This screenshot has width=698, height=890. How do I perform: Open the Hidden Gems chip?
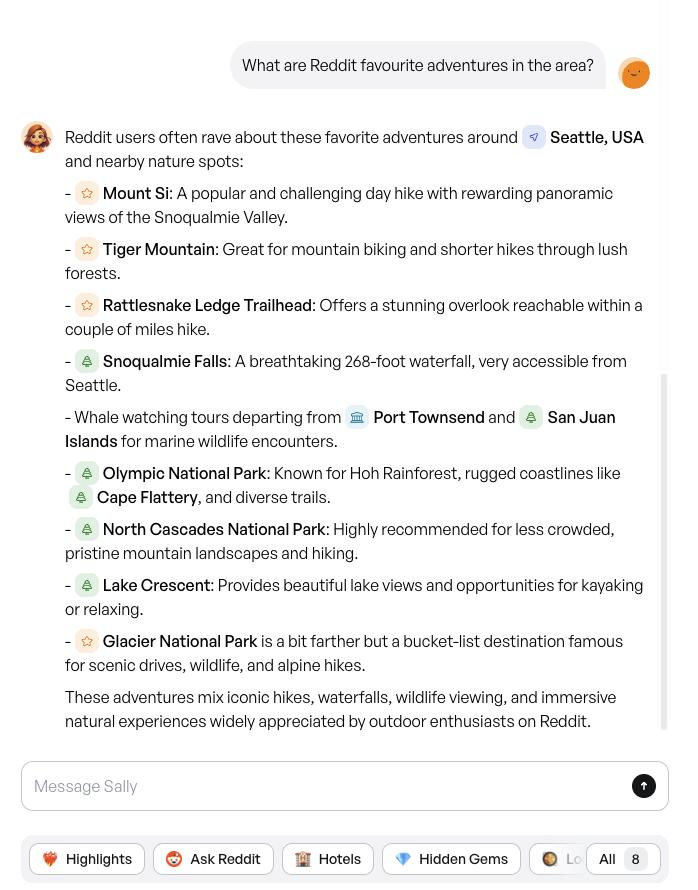(x=451, y=859)
